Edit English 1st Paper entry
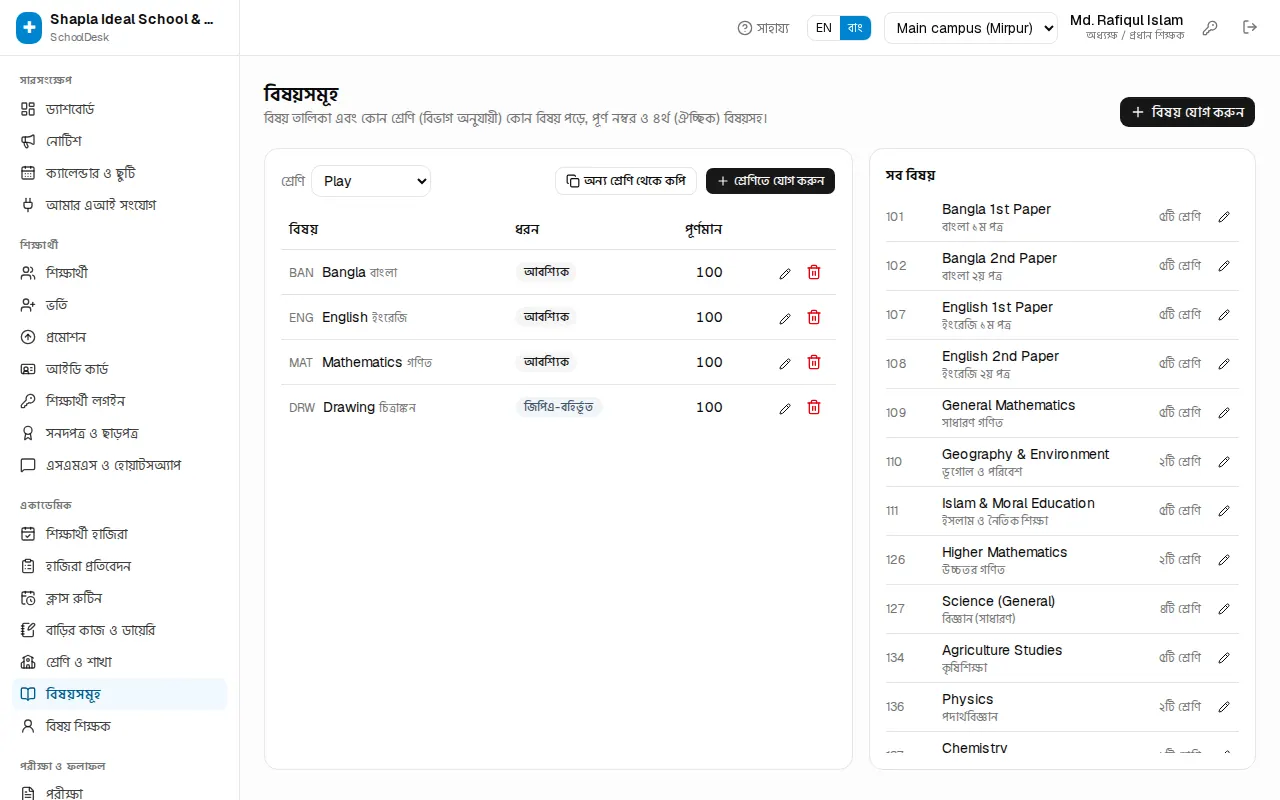Image resolution: width=1280 pixels, height=800 pixels. click(1224, 315)
